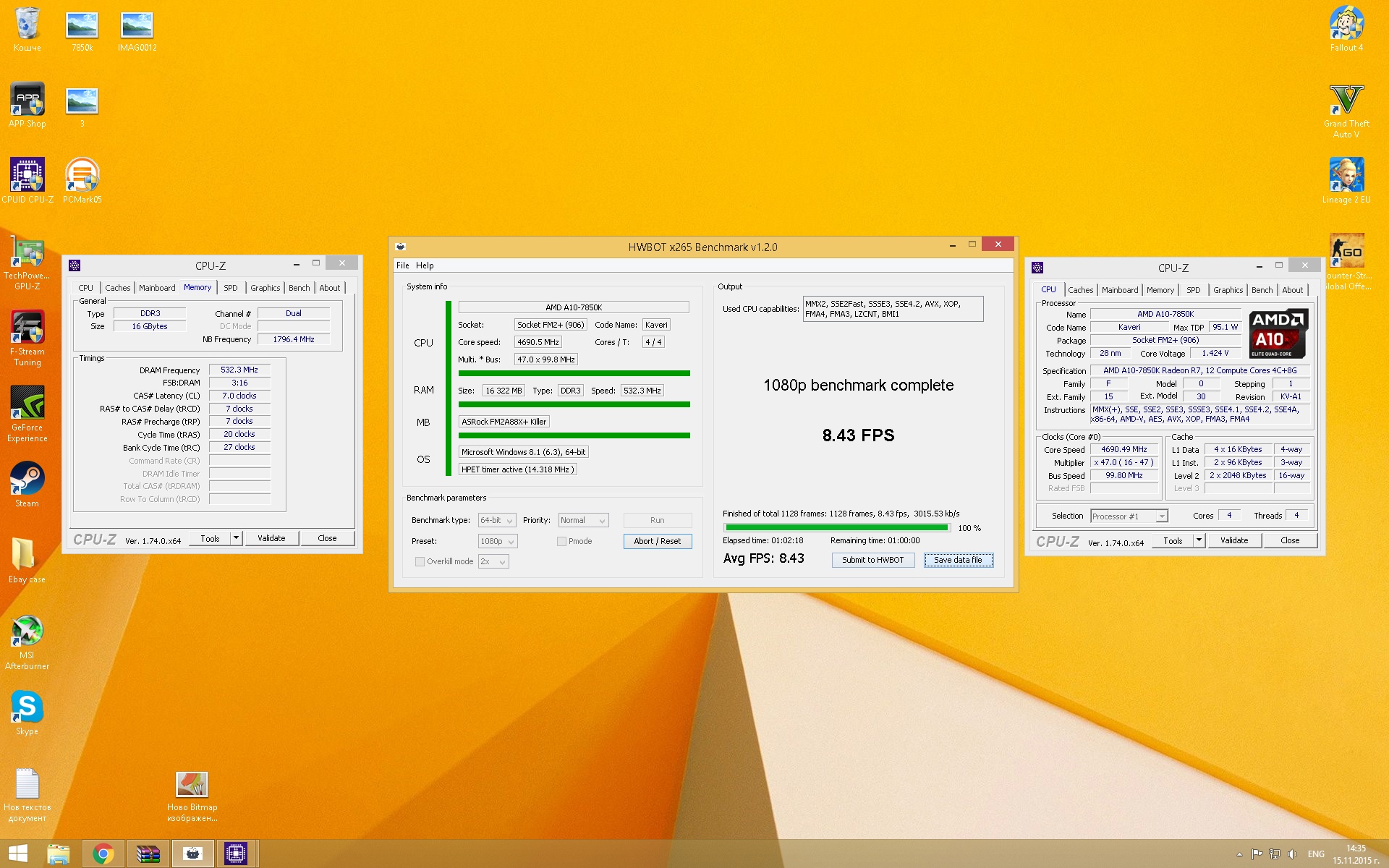1389x868 pixels.
Task: Open the new text document file
Action: coord(27,794)
